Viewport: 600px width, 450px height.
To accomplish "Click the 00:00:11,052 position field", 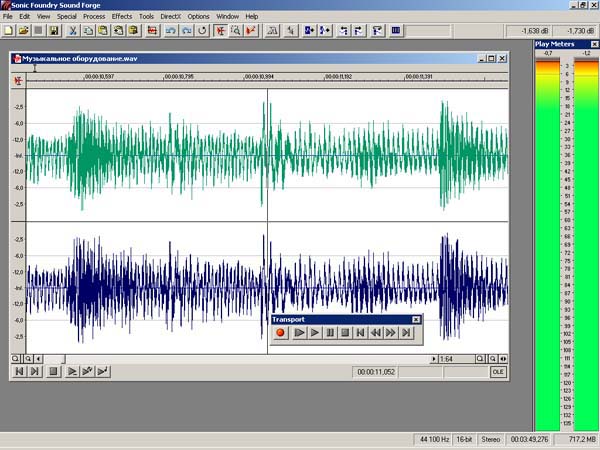I will 376,372.
